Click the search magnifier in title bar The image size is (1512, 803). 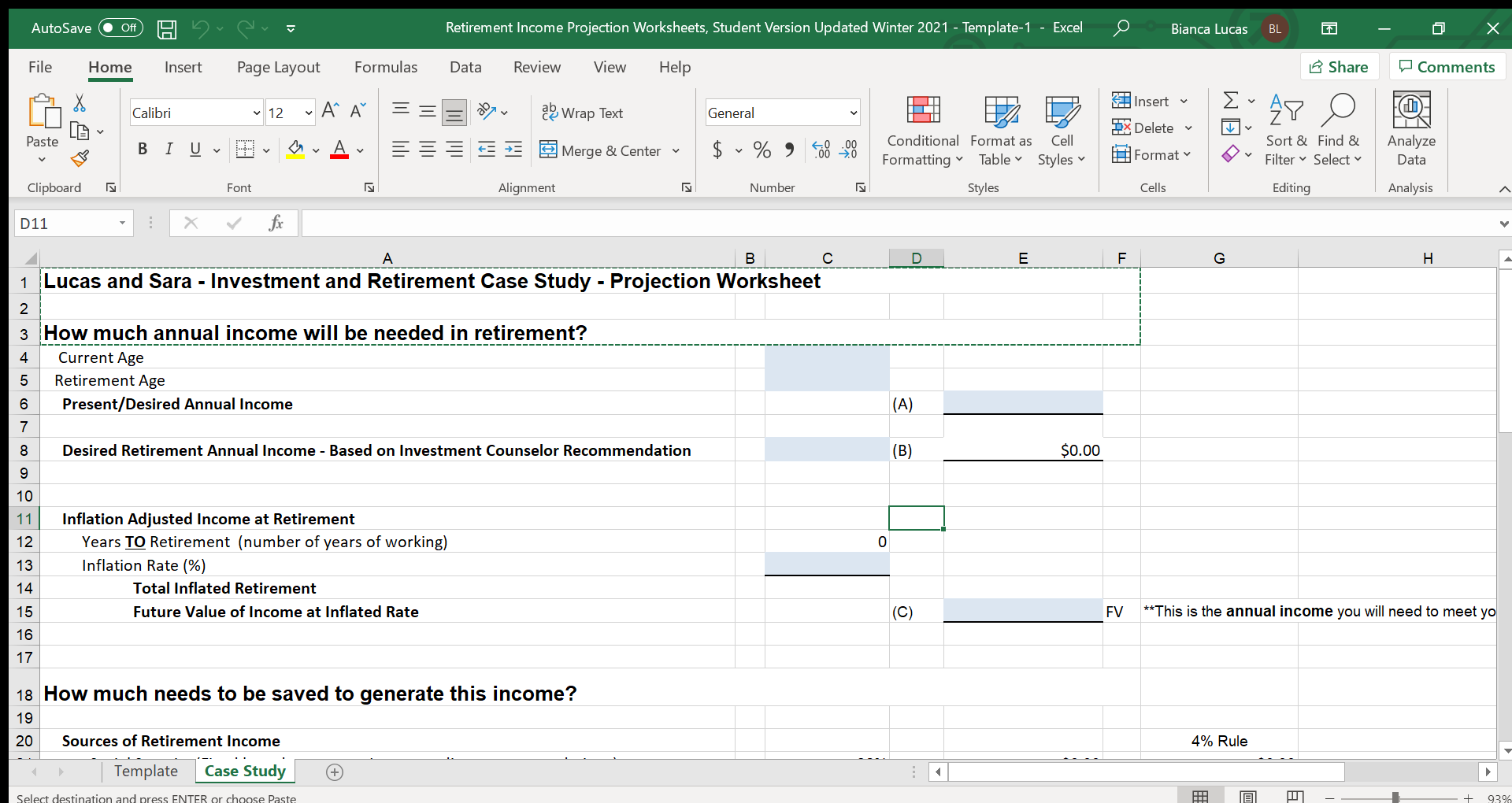(x=1121, y=28)
